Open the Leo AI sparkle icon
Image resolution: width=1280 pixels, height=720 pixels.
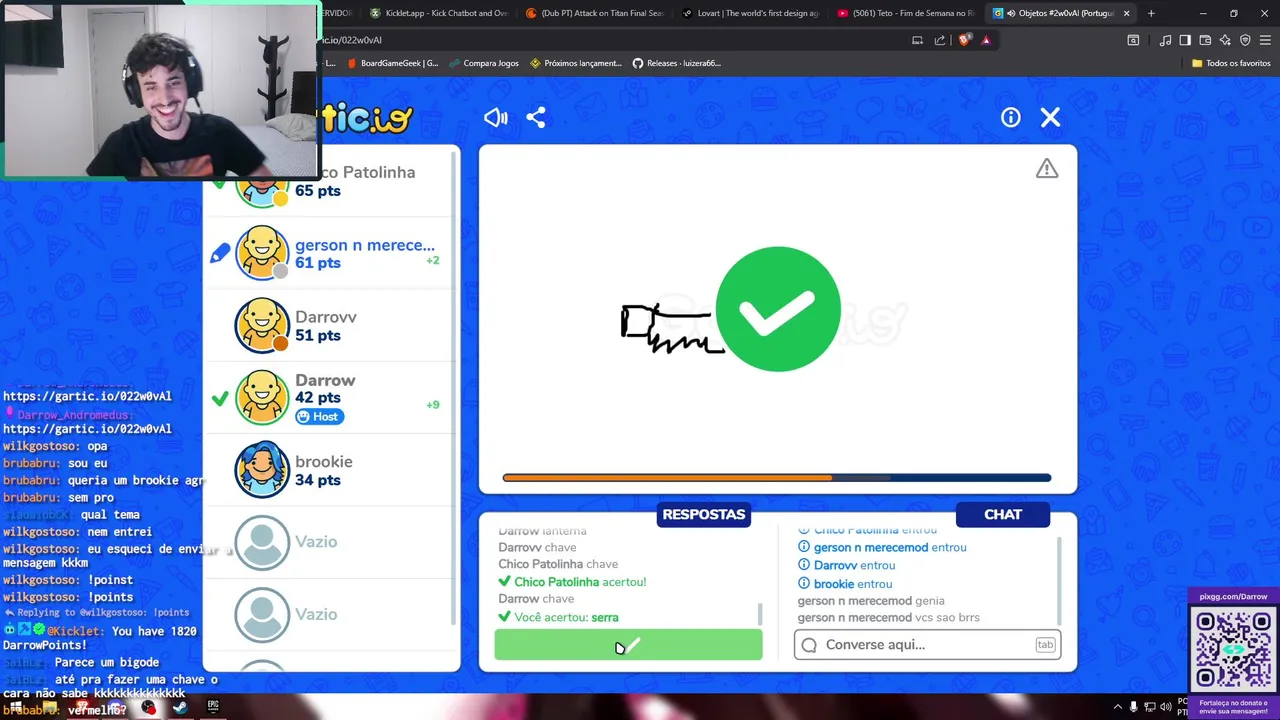tap(1225, 40)
